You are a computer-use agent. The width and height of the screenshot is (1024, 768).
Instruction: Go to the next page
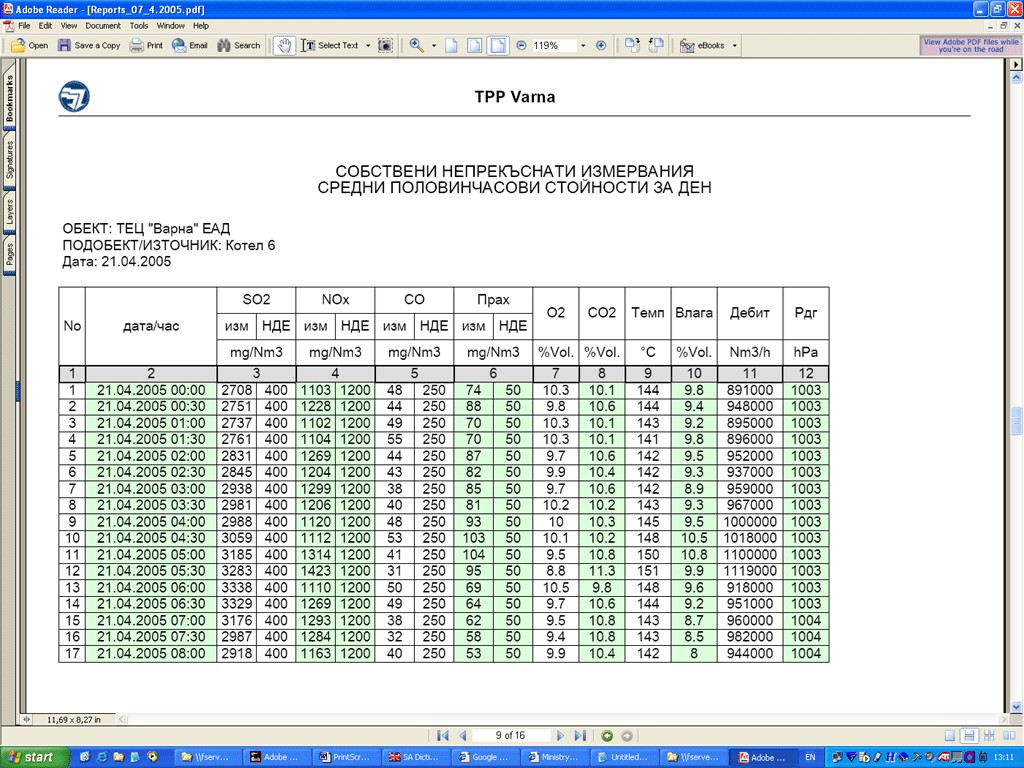(x=561, y=735)
